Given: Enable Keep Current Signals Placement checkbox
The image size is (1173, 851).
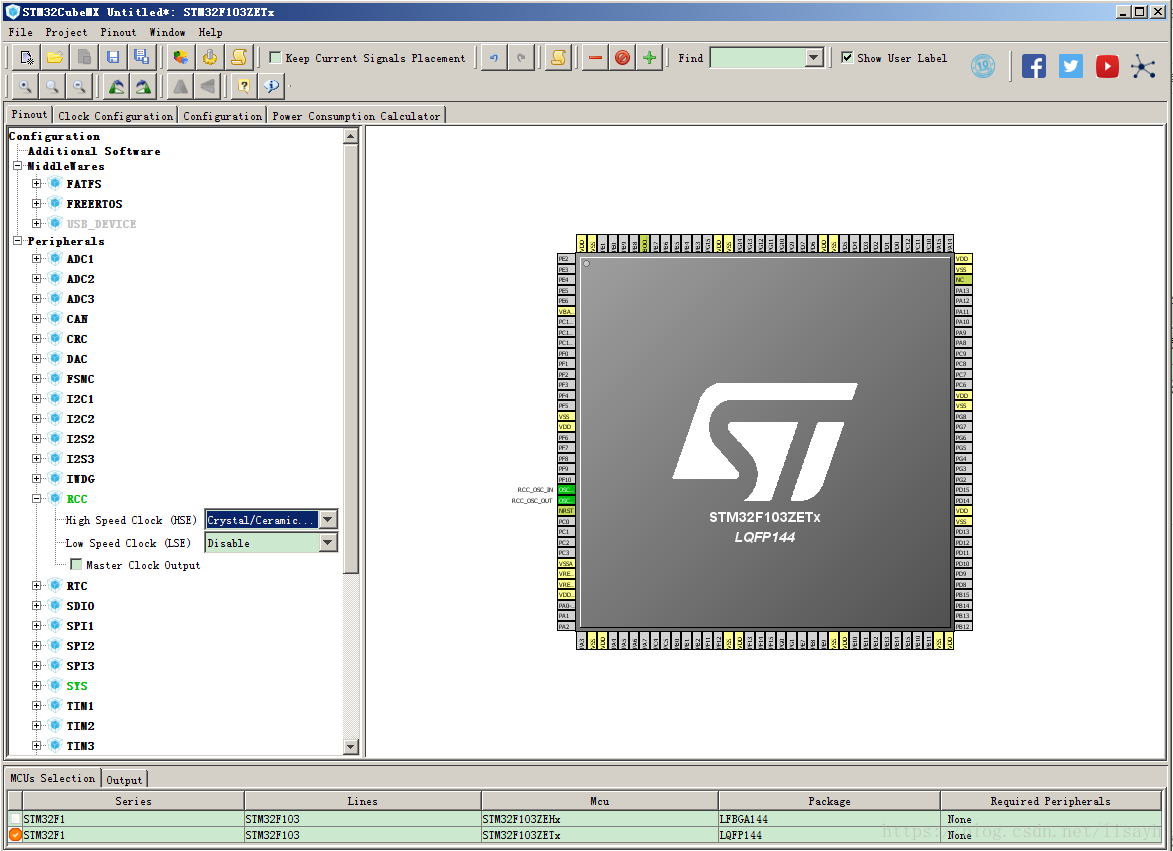Looking at the screenshot, I should [x=275, y=58].
